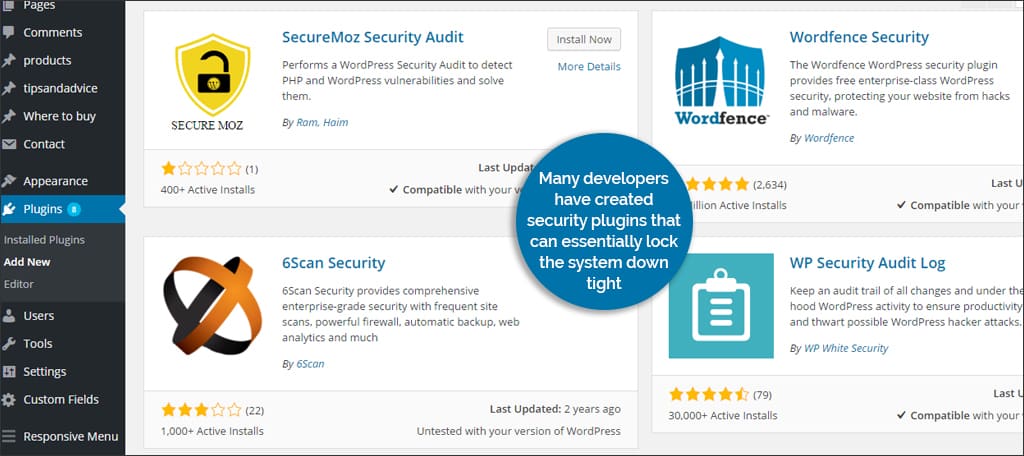
Task: Click the 400+ Active Installs text
Action: click(x=208, y=189)
